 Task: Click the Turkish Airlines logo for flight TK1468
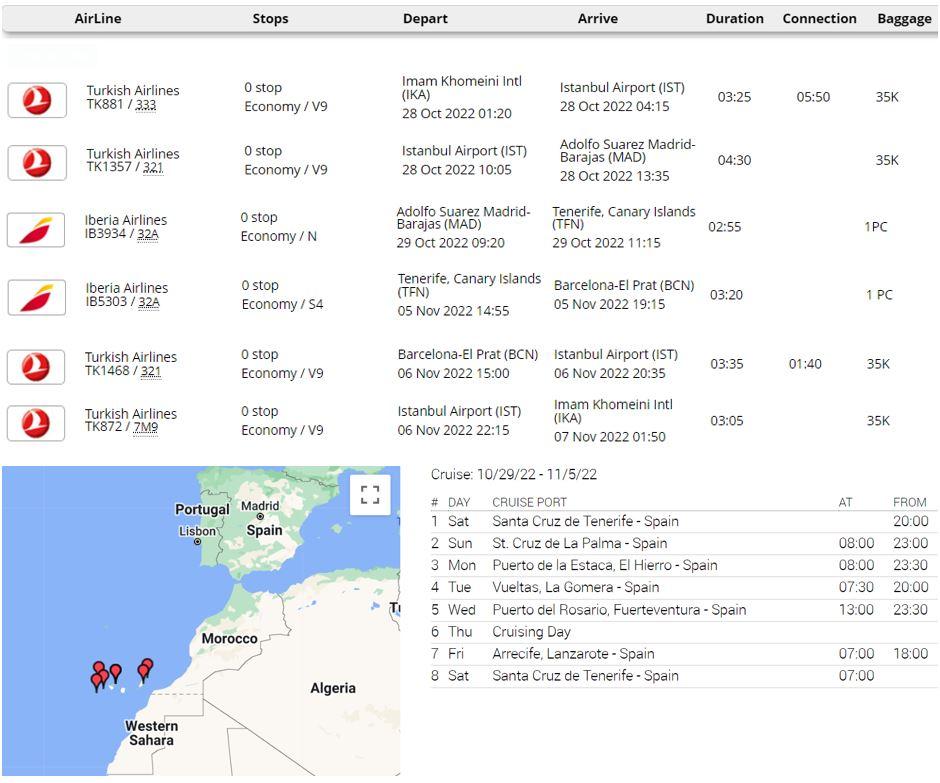point(37,366)
